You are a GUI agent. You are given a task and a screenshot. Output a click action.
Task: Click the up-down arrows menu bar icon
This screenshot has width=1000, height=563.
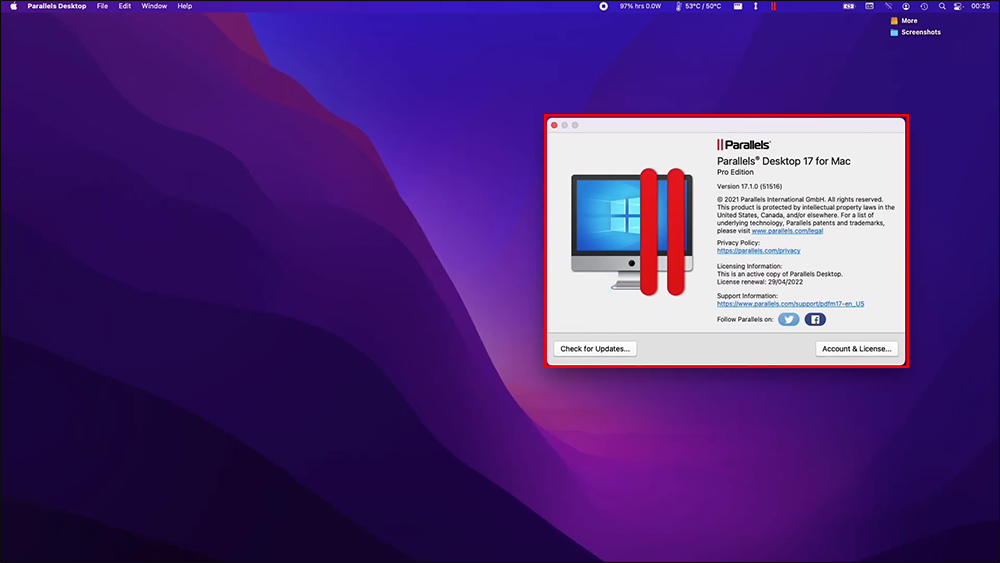coord(756,6)
